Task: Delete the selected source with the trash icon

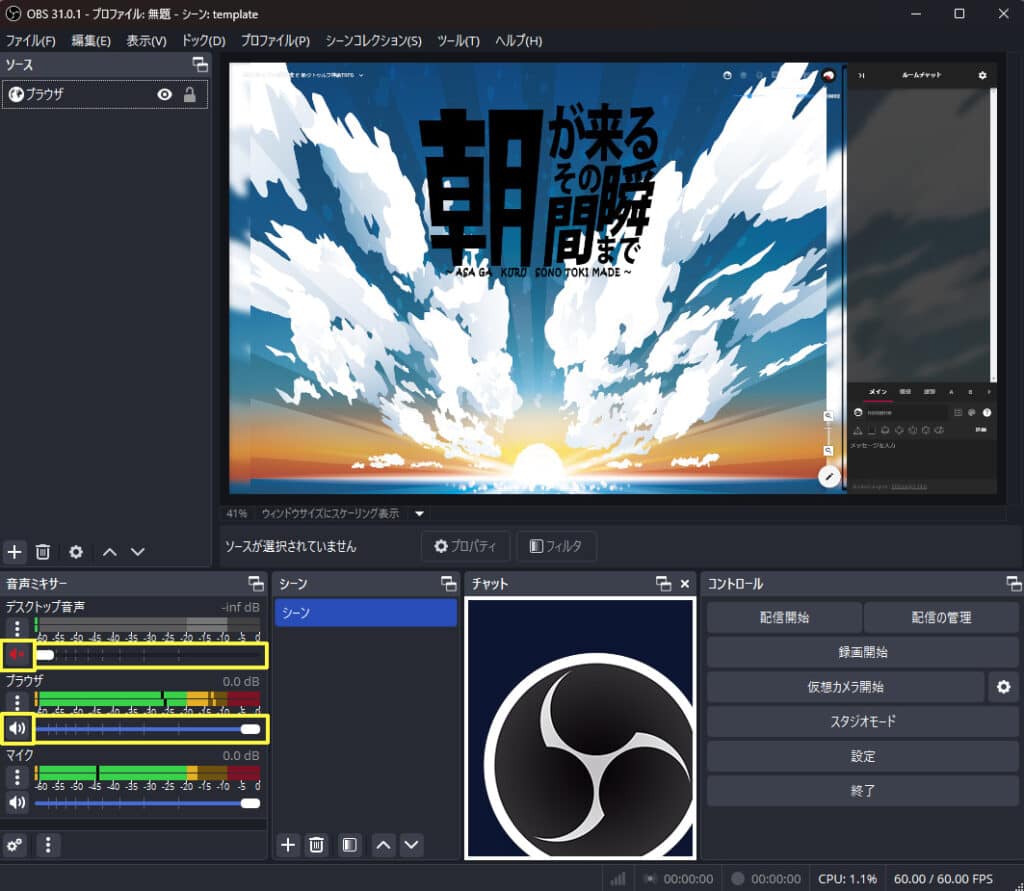Action: (x=43, y=551)
